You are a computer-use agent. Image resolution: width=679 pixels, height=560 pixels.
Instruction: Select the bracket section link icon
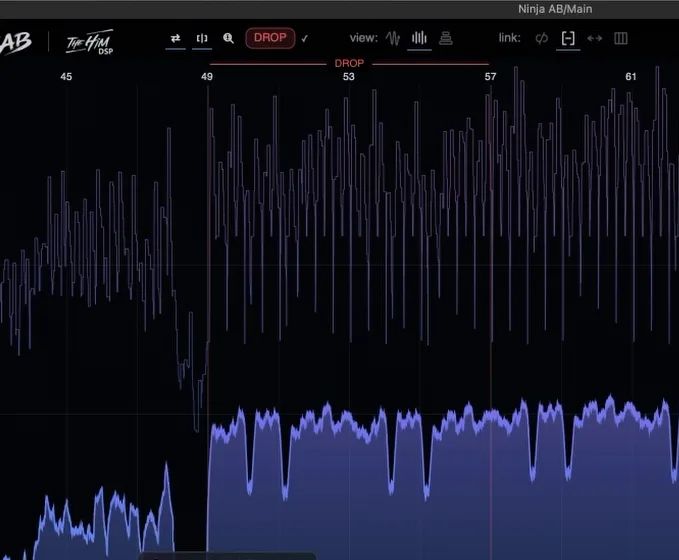click(x=568, y=39)
